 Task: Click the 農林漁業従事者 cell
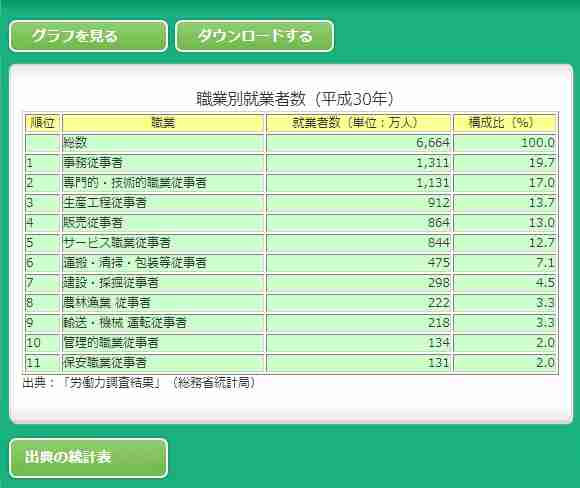pos(163,303)
